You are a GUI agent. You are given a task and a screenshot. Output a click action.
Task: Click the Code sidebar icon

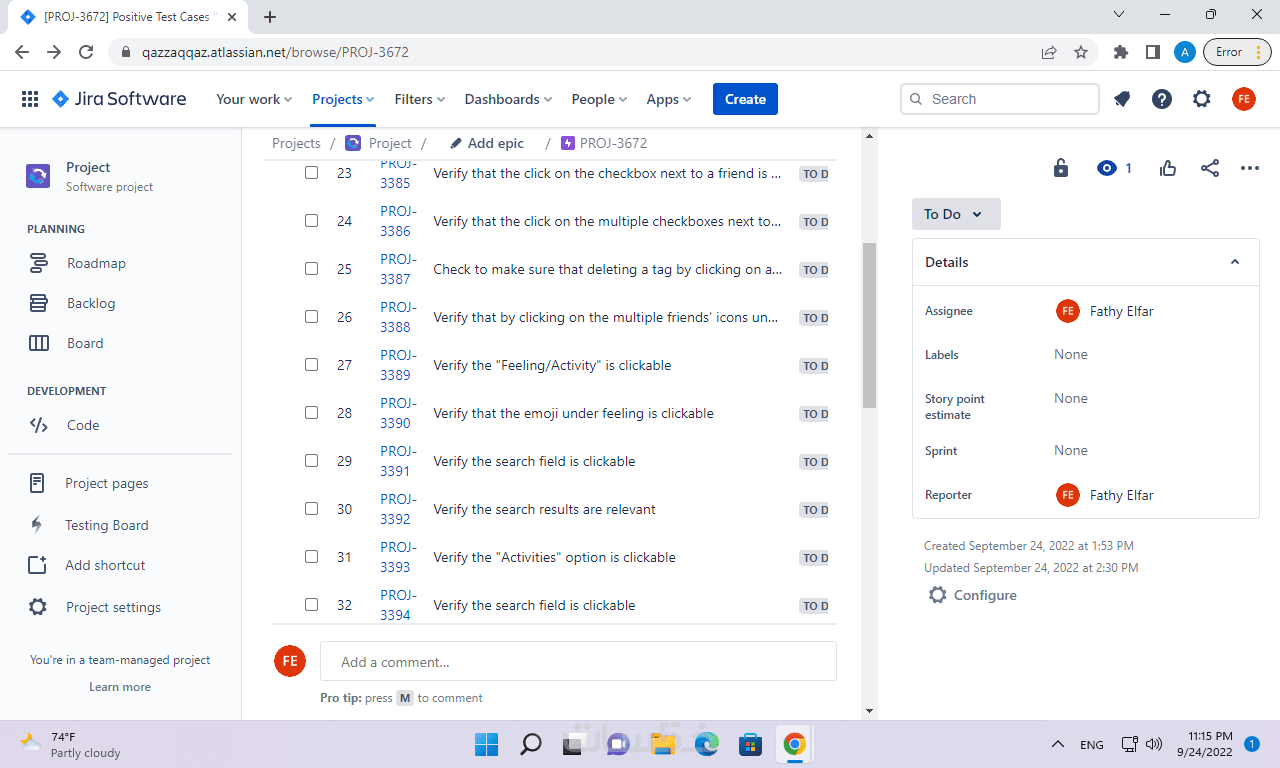pyautogui.click(x=39, y=425)
